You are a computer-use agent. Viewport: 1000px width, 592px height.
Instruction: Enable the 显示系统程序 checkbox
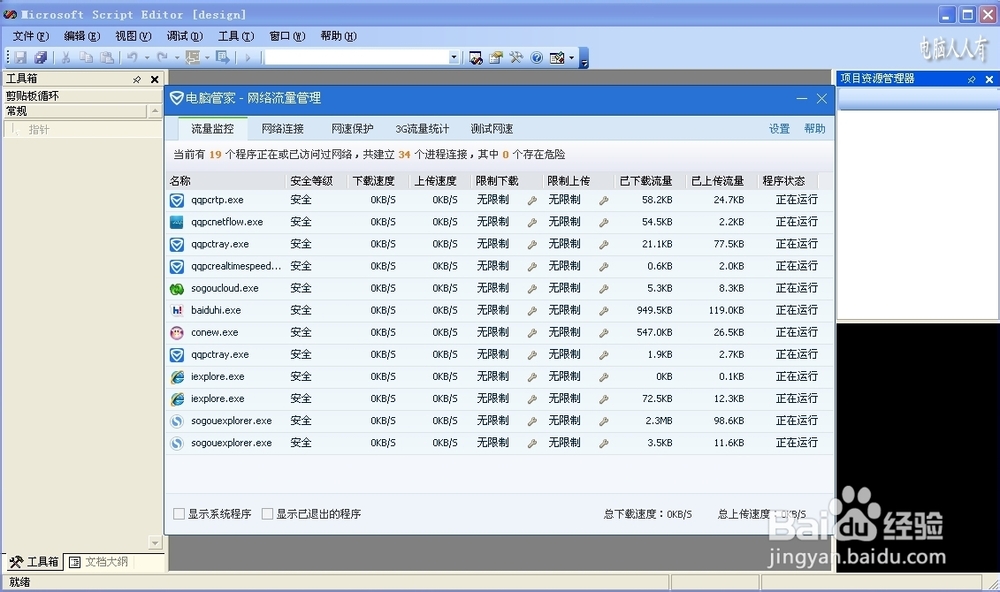(x=179, y=514)
